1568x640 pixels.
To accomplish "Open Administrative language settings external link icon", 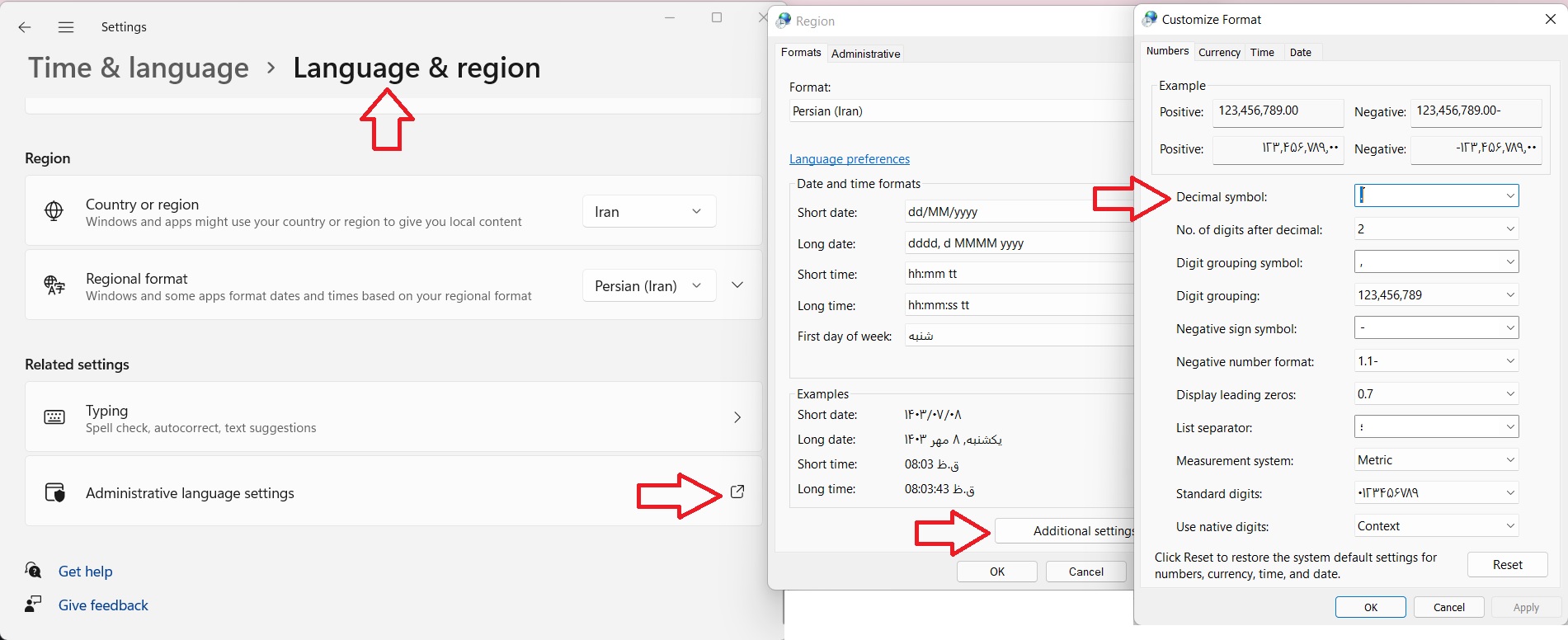I will (737, 492).
